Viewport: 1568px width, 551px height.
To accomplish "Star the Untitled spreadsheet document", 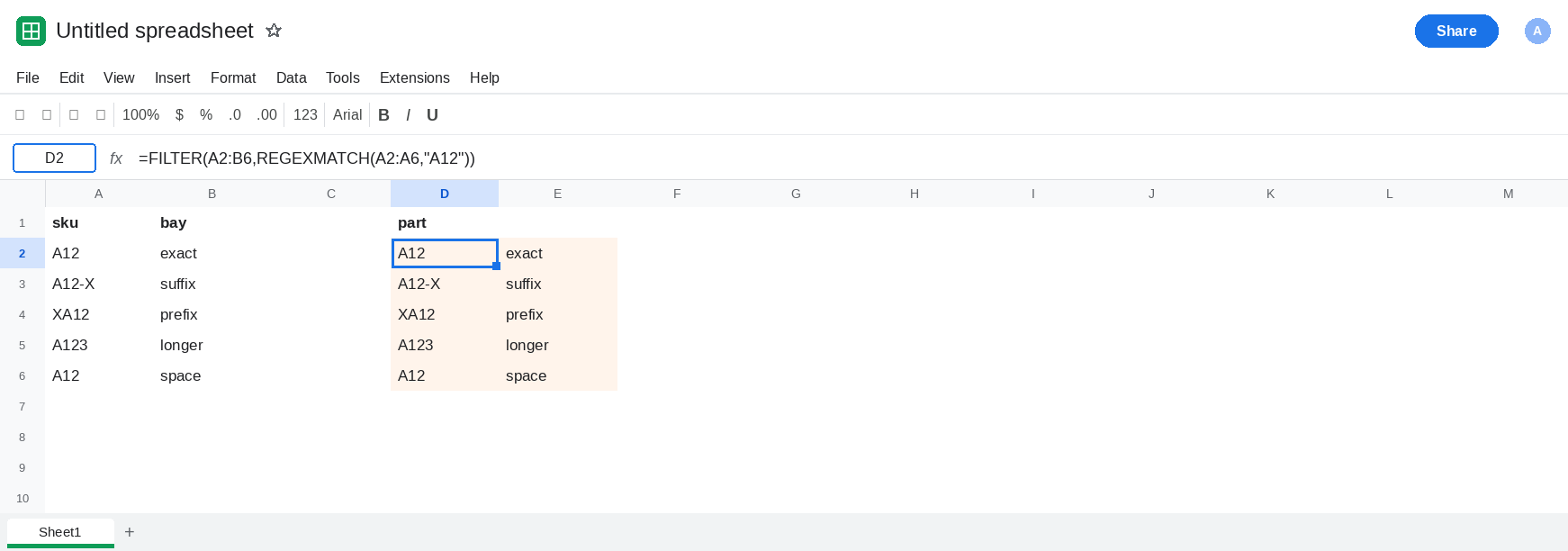I will click(x=274, y=31).
